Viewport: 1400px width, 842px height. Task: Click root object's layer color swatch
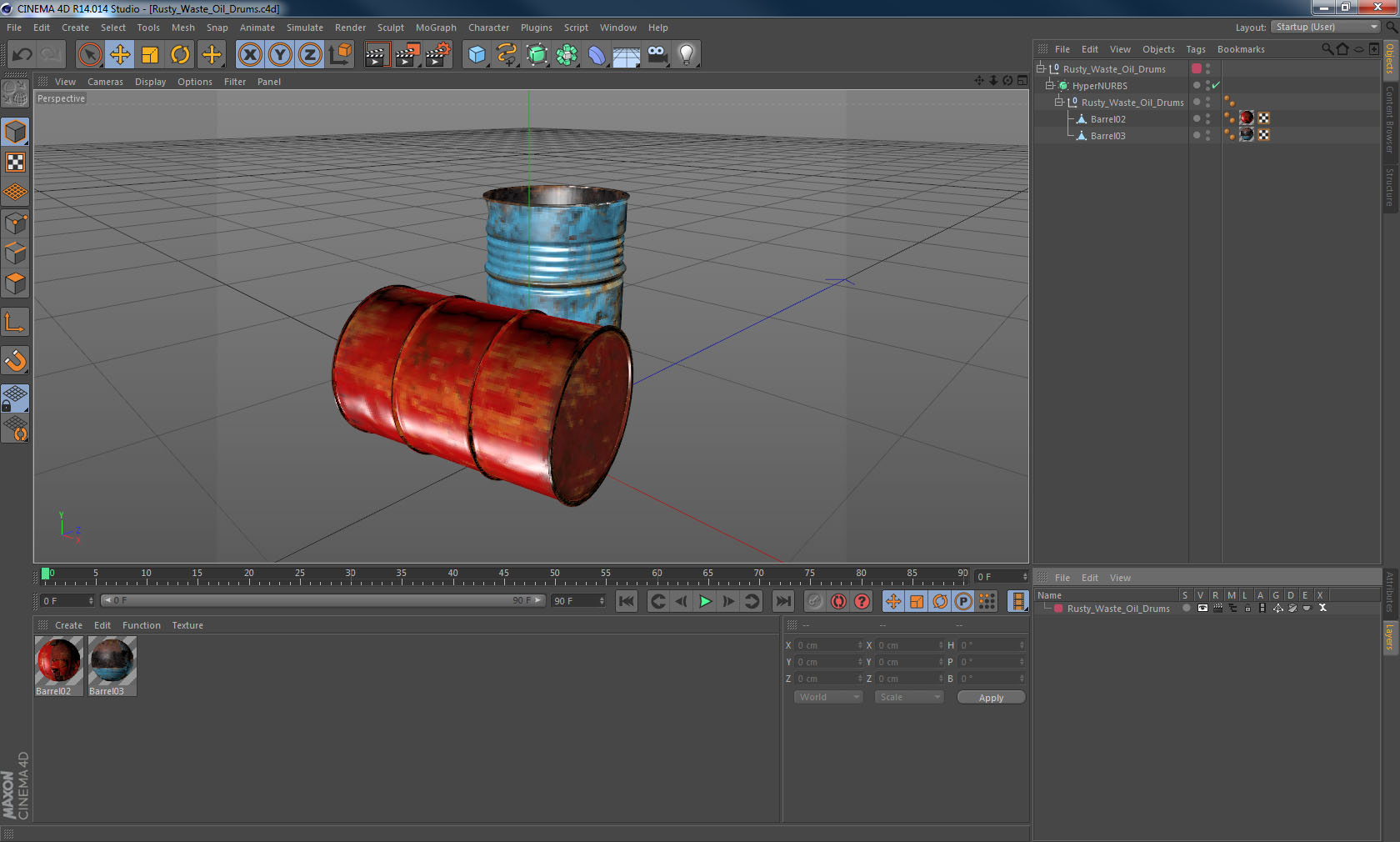coord(1197,68)
